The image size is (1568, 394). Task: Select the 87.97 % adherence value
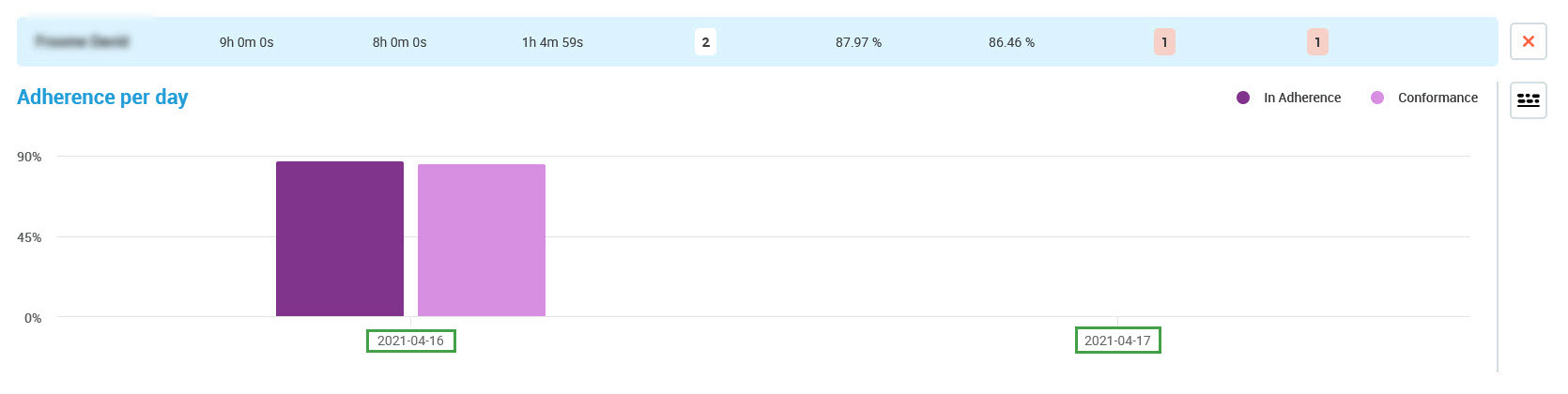point(858,42)
